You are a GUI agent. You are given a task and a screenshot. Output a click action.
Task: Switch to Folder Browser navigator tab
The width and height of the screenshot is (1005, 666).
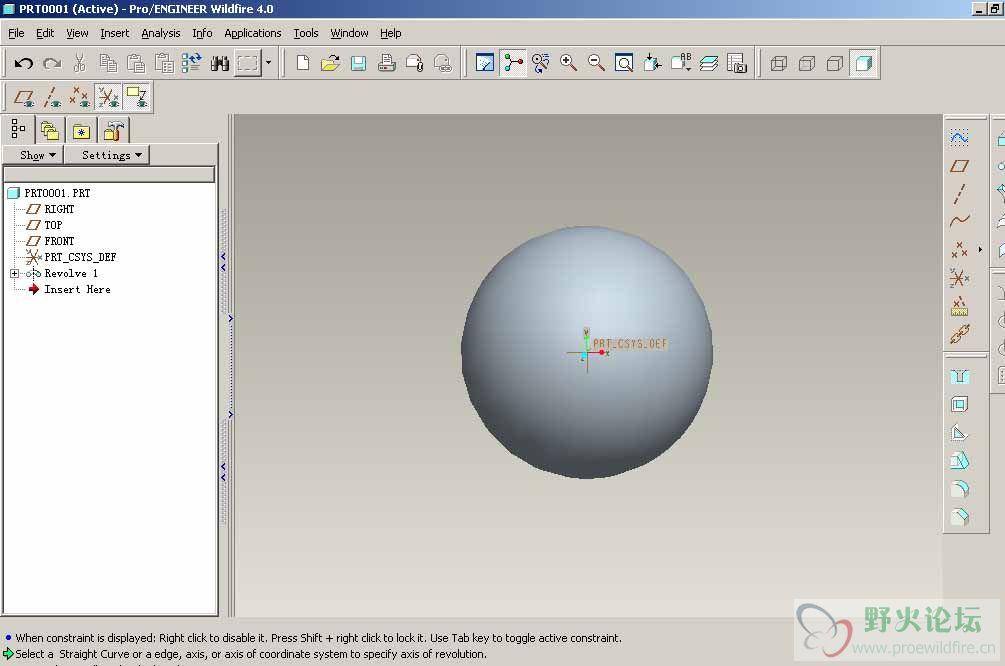(x=49, y=130)
